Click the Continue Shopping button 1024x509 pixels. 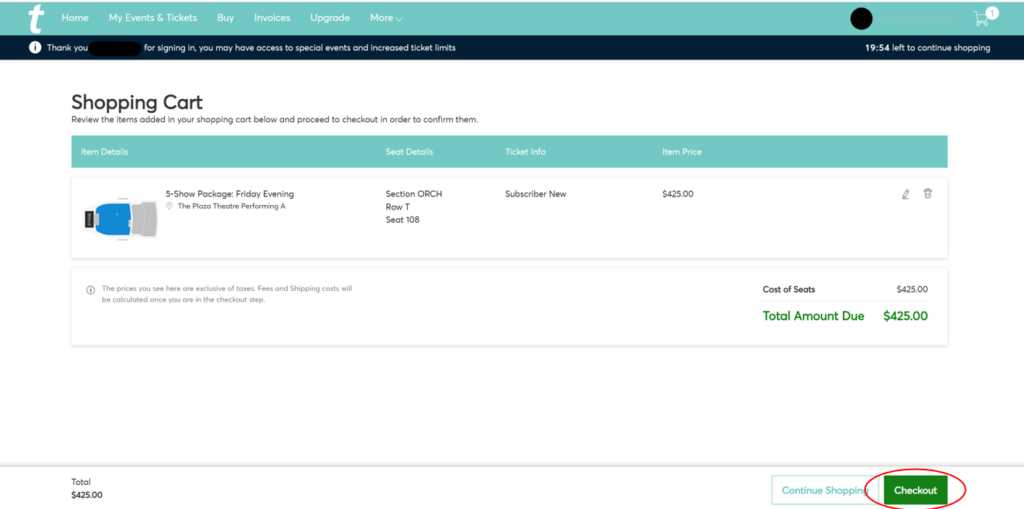[x=823, y=490]
